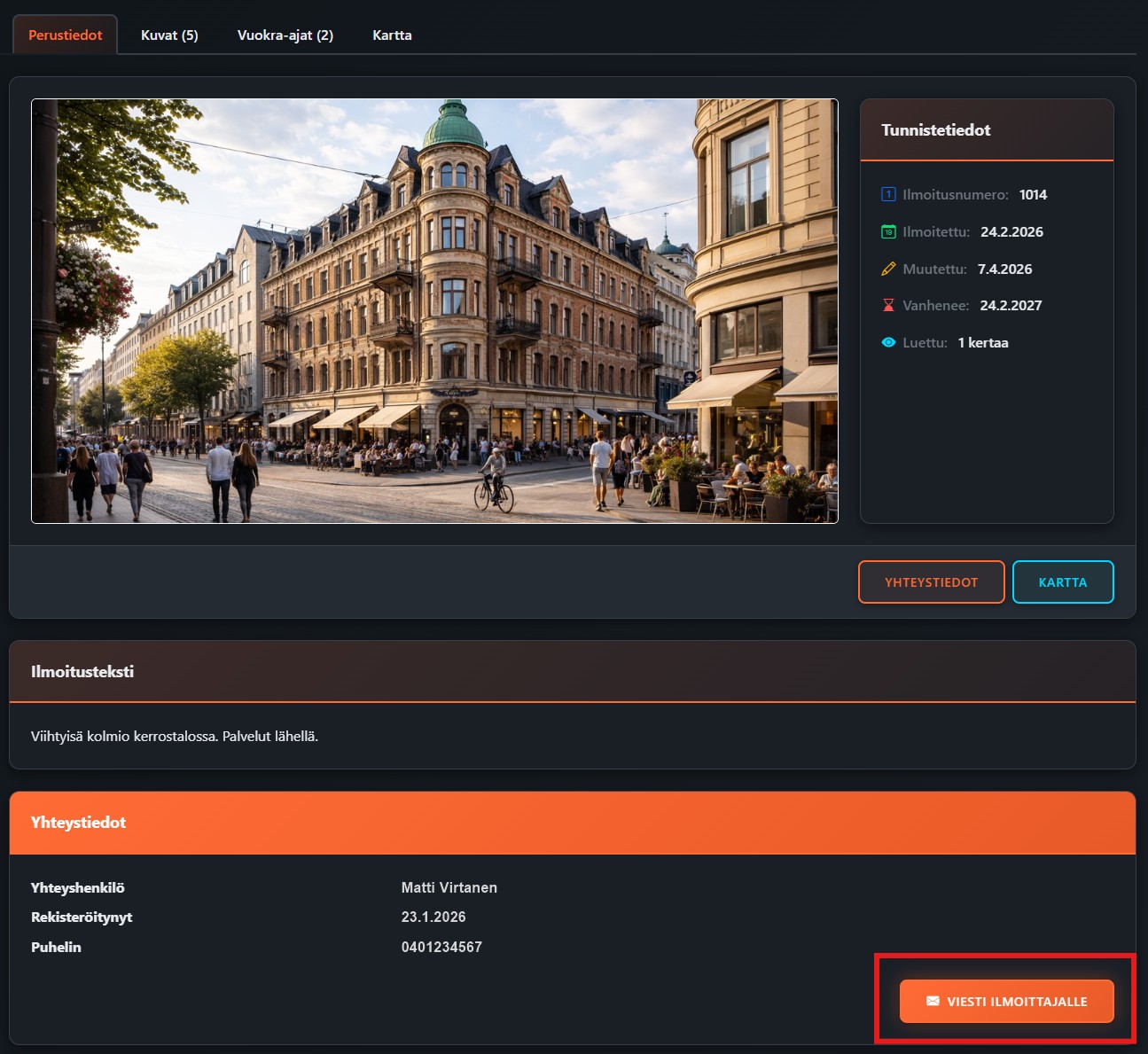Click the phone number 0401234567
This screenshot has height=1054, width=1148.
click(441, 947)
